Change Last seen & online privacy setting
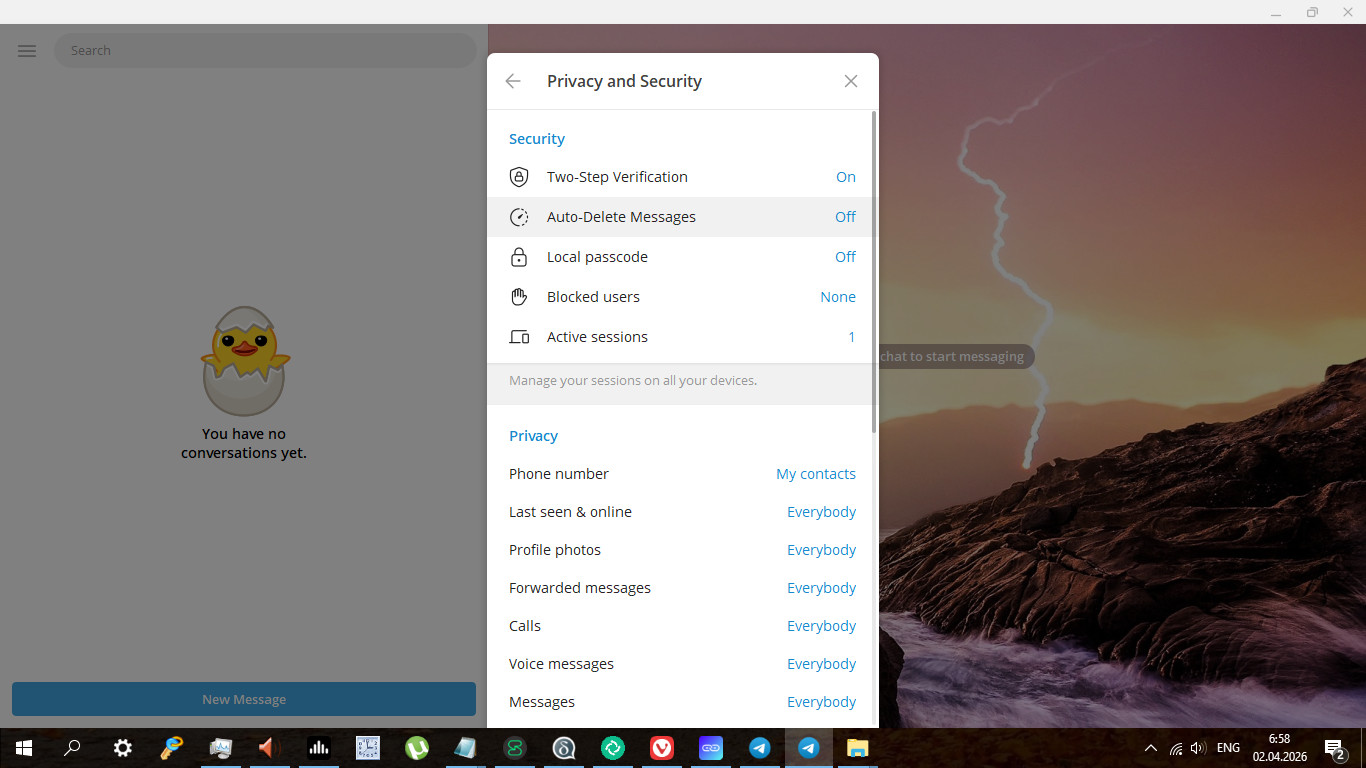The image size is (1366, 768). [821, 512]
